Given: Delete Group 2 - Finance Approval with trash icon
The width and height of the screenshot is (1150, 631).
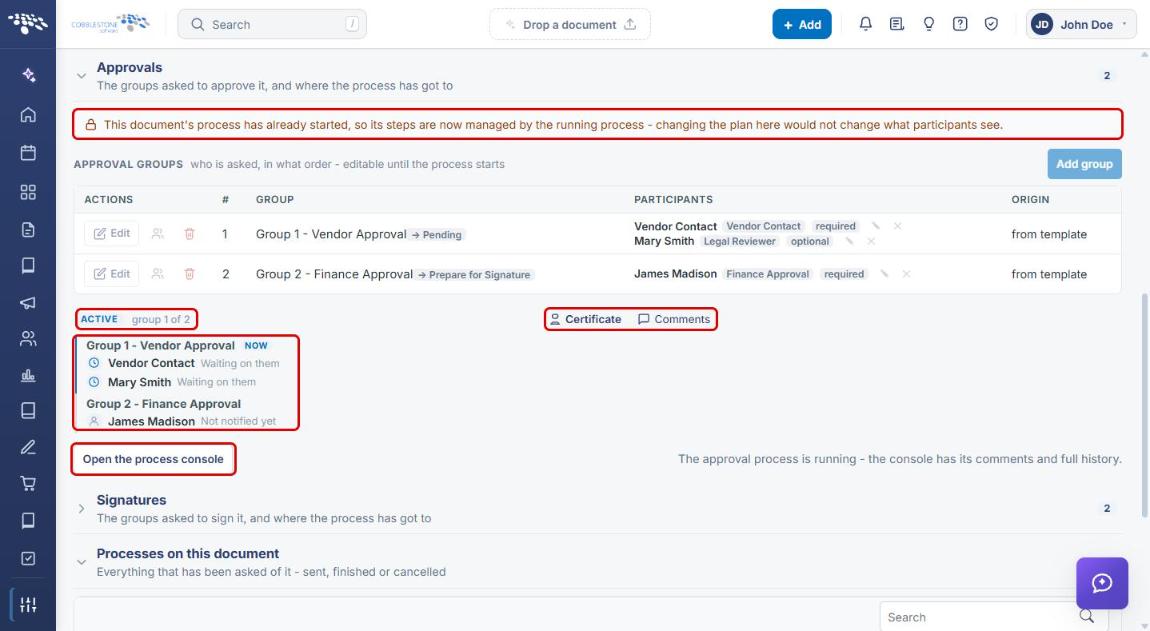Looking at the screenshot, I should click(189, 274).
